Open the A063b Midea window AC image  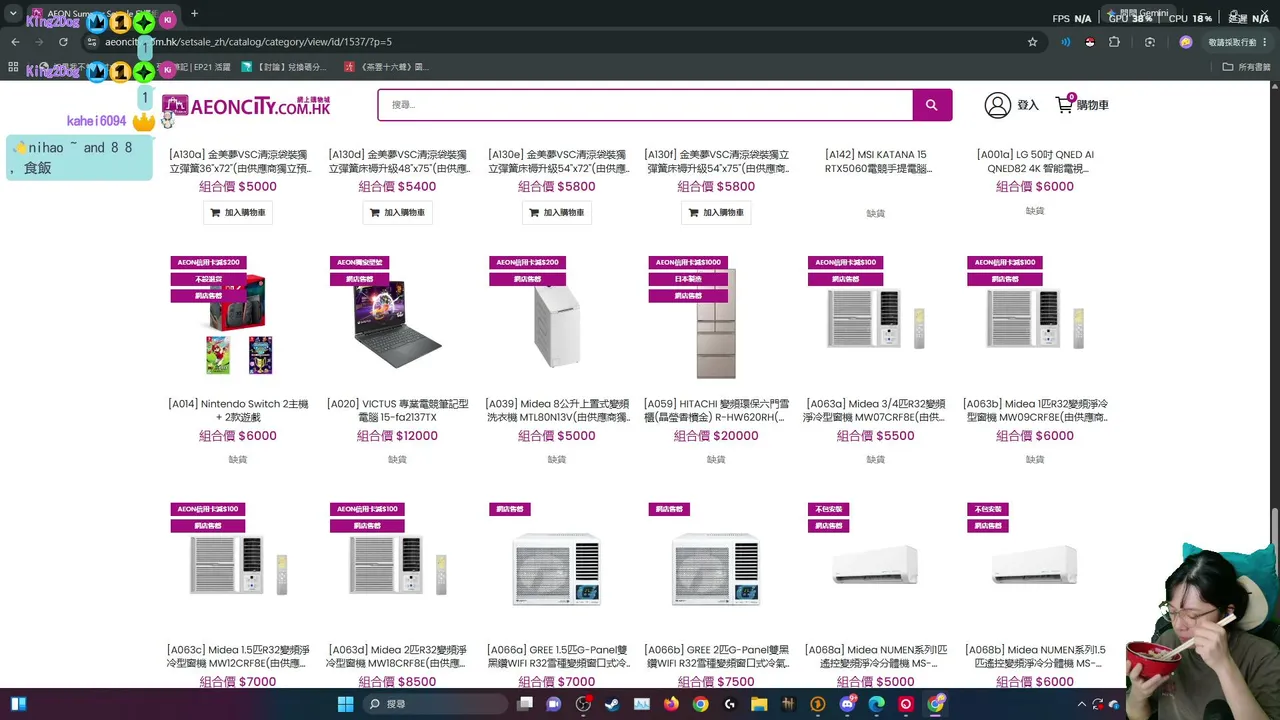[x=1035, y=320]
